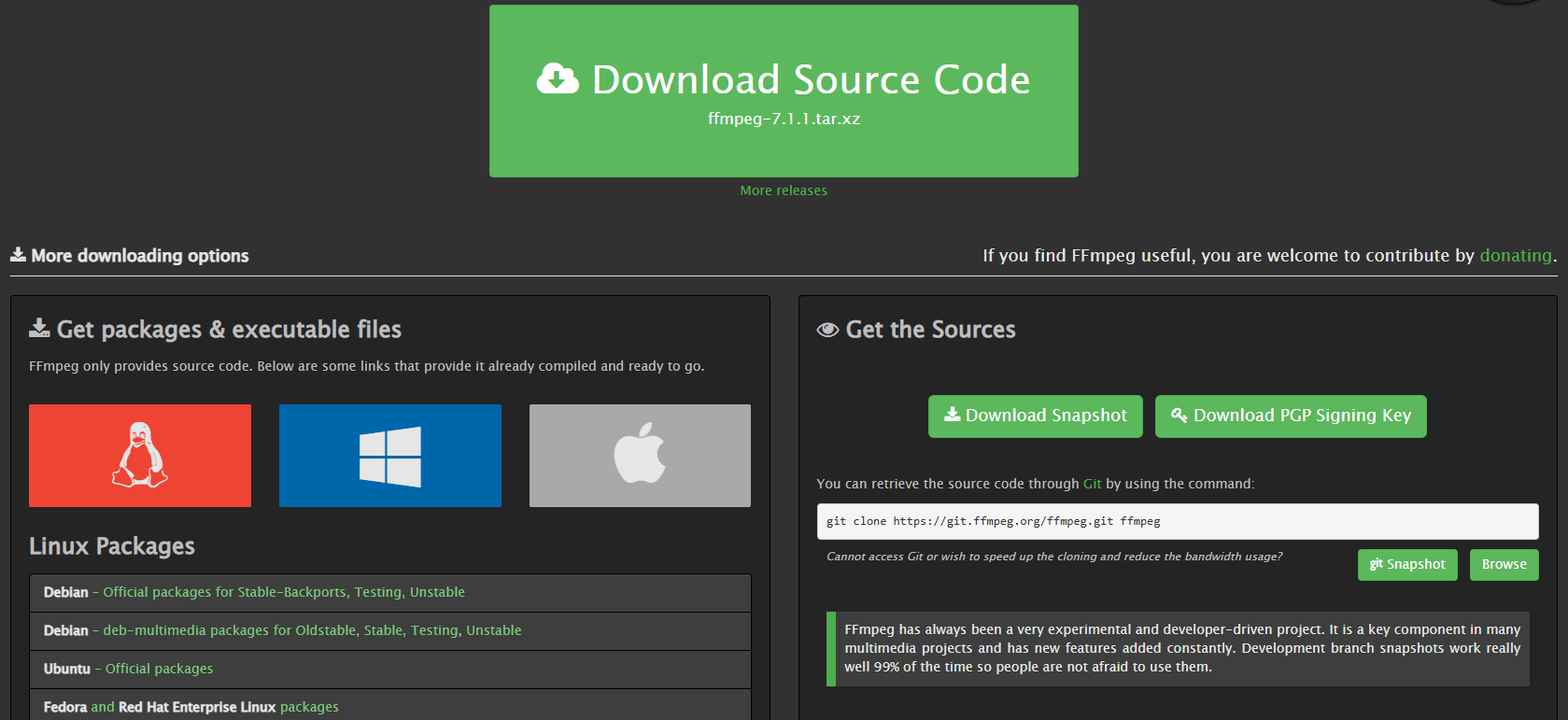The height and width of the screenshot is (720, 1568).
Task: Click the 'Cannot access Git' italic note
Action: coord(1054,557)
